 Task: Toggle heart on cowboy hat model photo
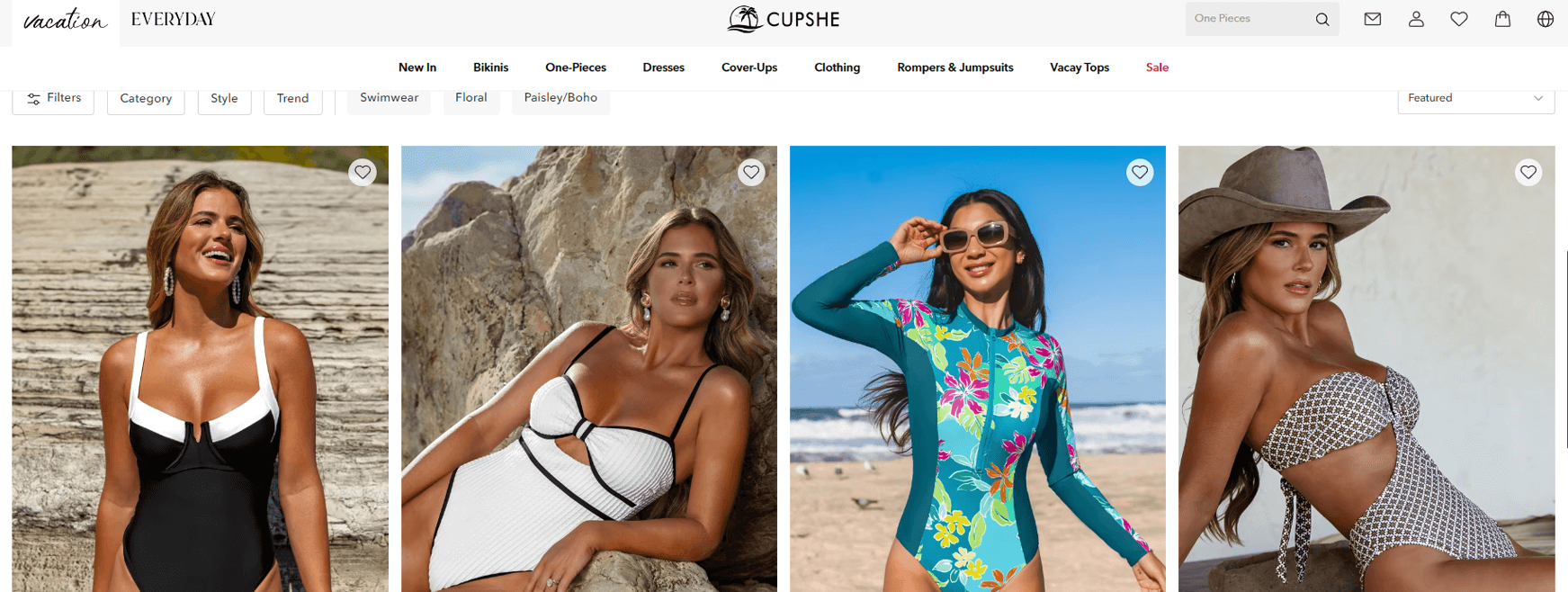(1528, 172)
